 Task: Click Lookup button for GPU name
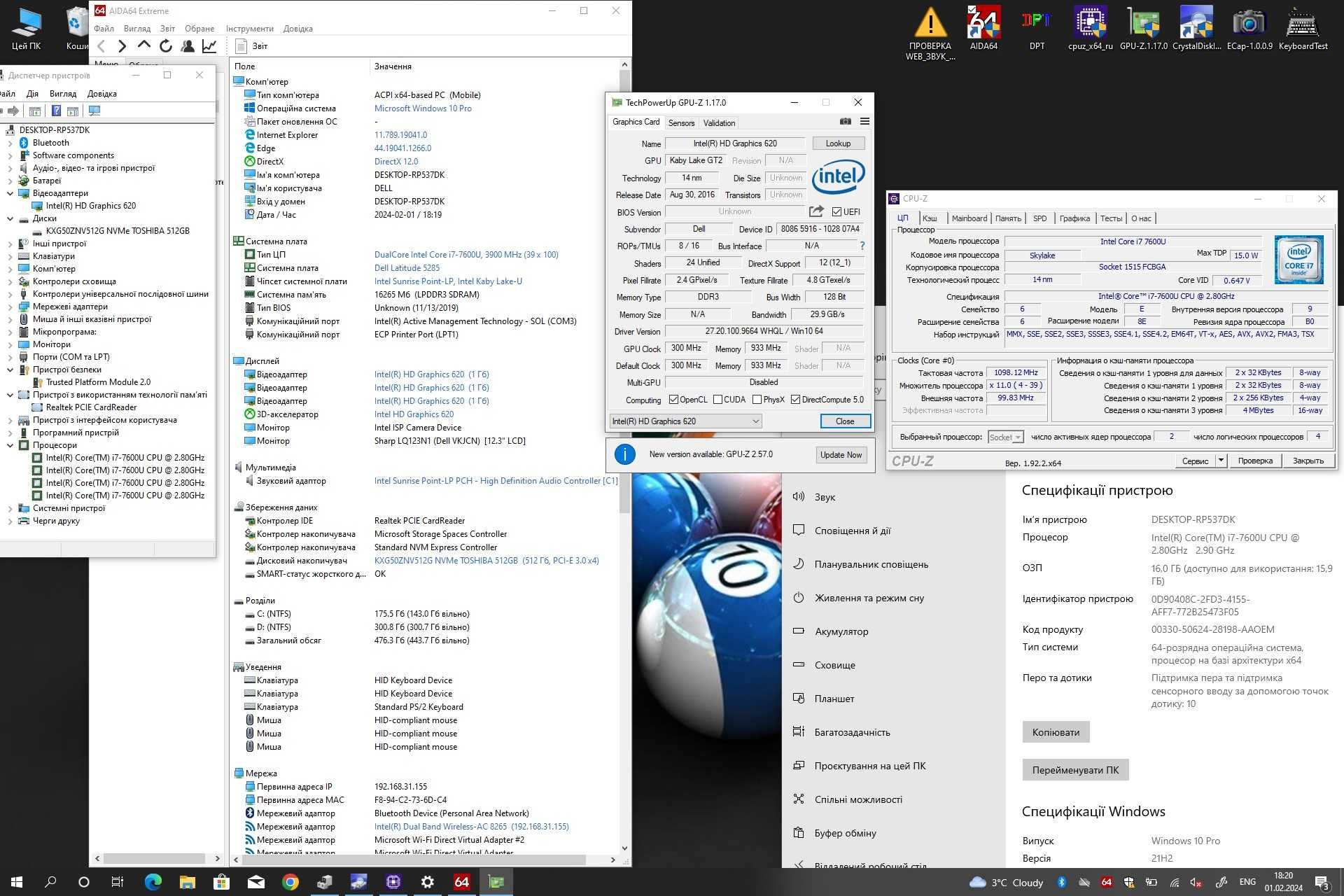(838, 142)
